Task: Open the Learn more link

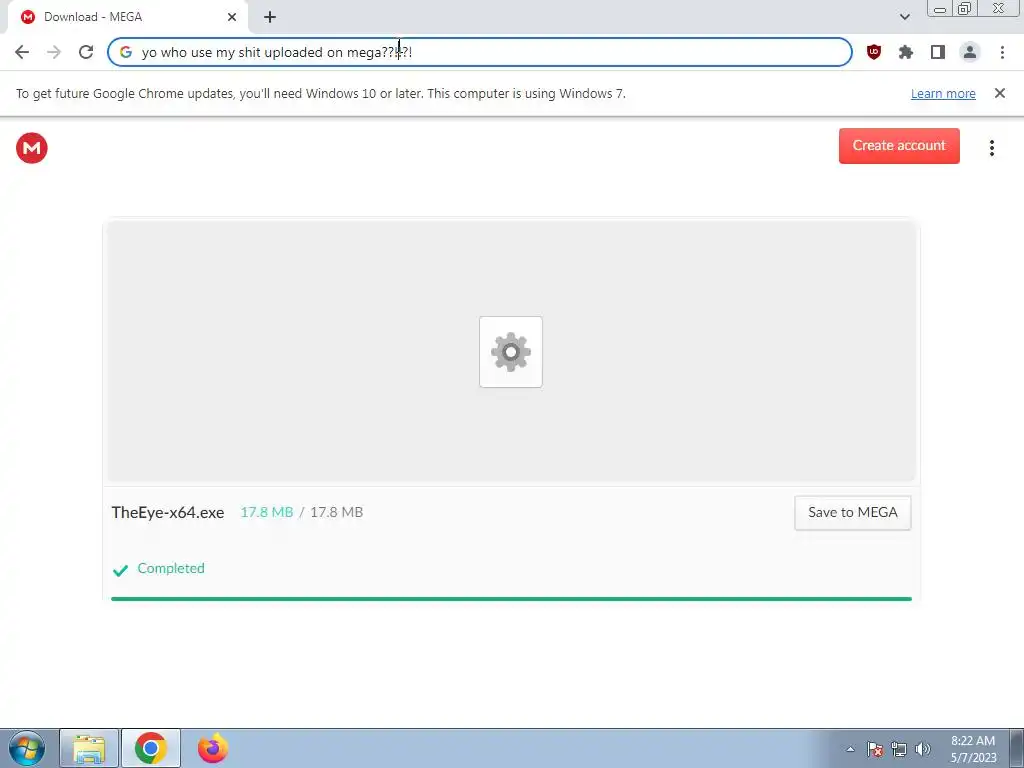Action: tap(943, 93)
